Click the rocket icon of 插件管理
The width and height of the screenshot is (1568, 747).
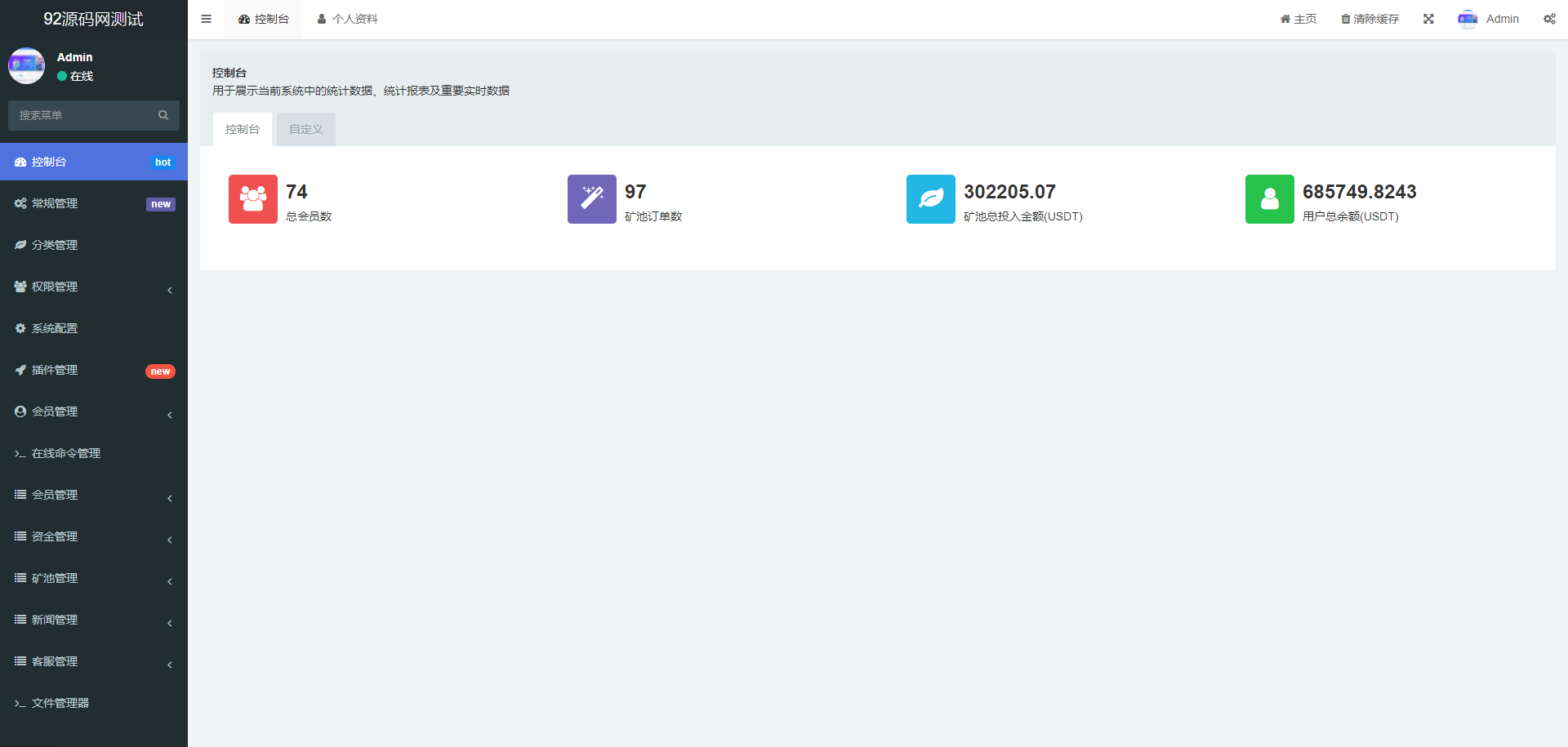[20, 370]
